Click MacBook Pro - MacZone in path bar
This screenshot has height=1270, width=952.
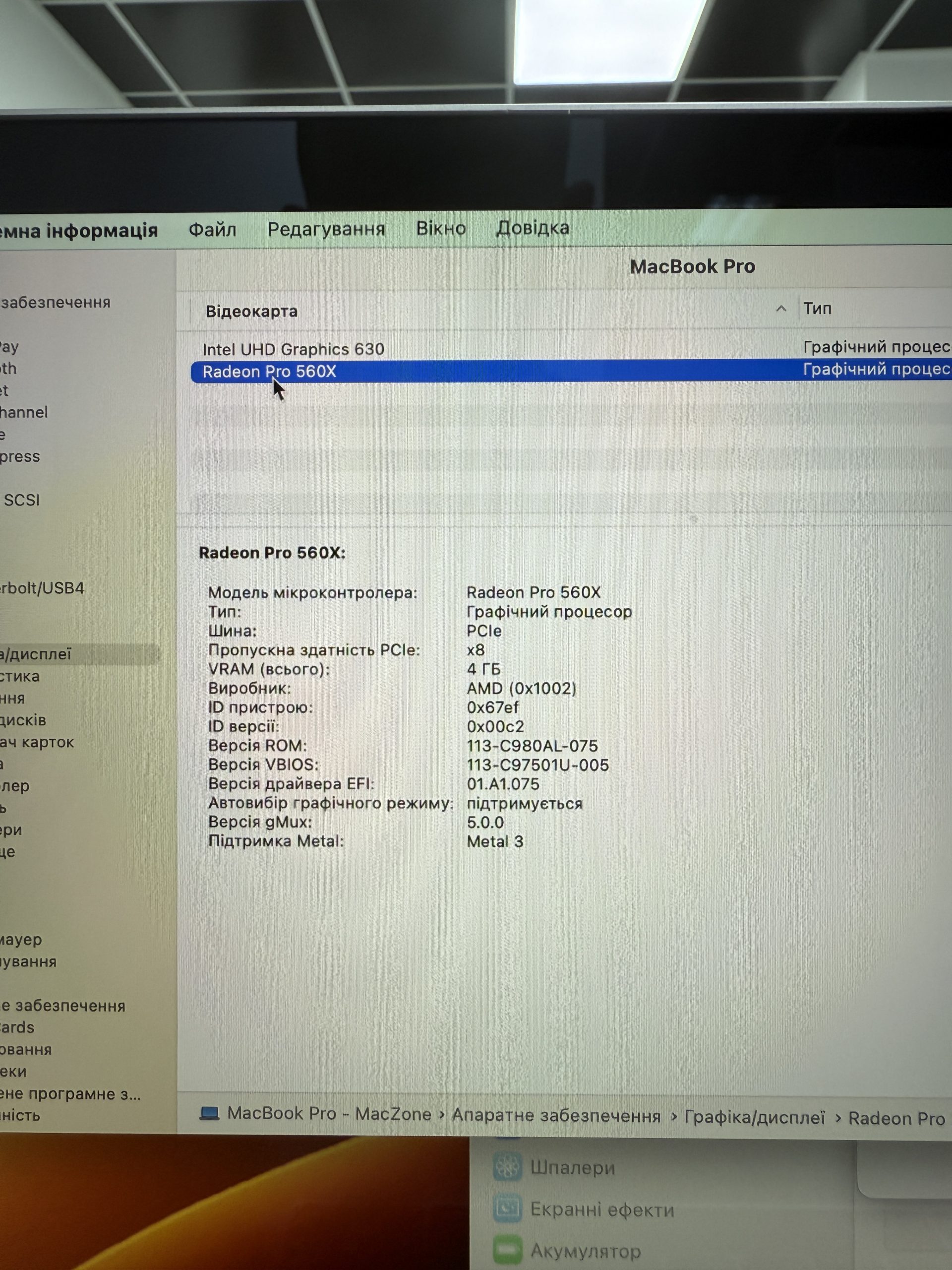point(329,1113)
